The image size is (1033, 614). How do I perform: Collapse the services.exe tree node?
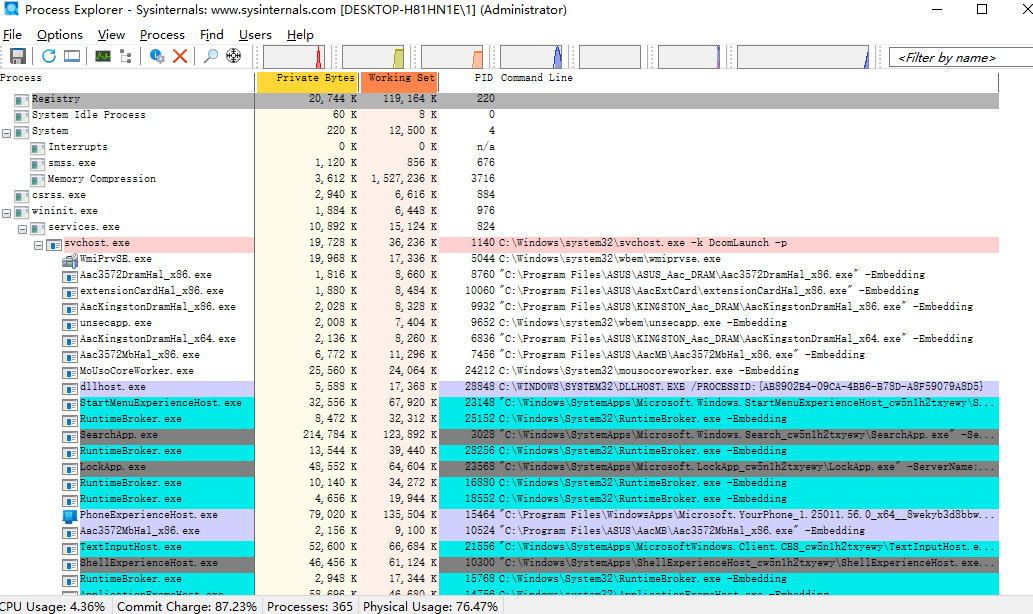point(22,229)
